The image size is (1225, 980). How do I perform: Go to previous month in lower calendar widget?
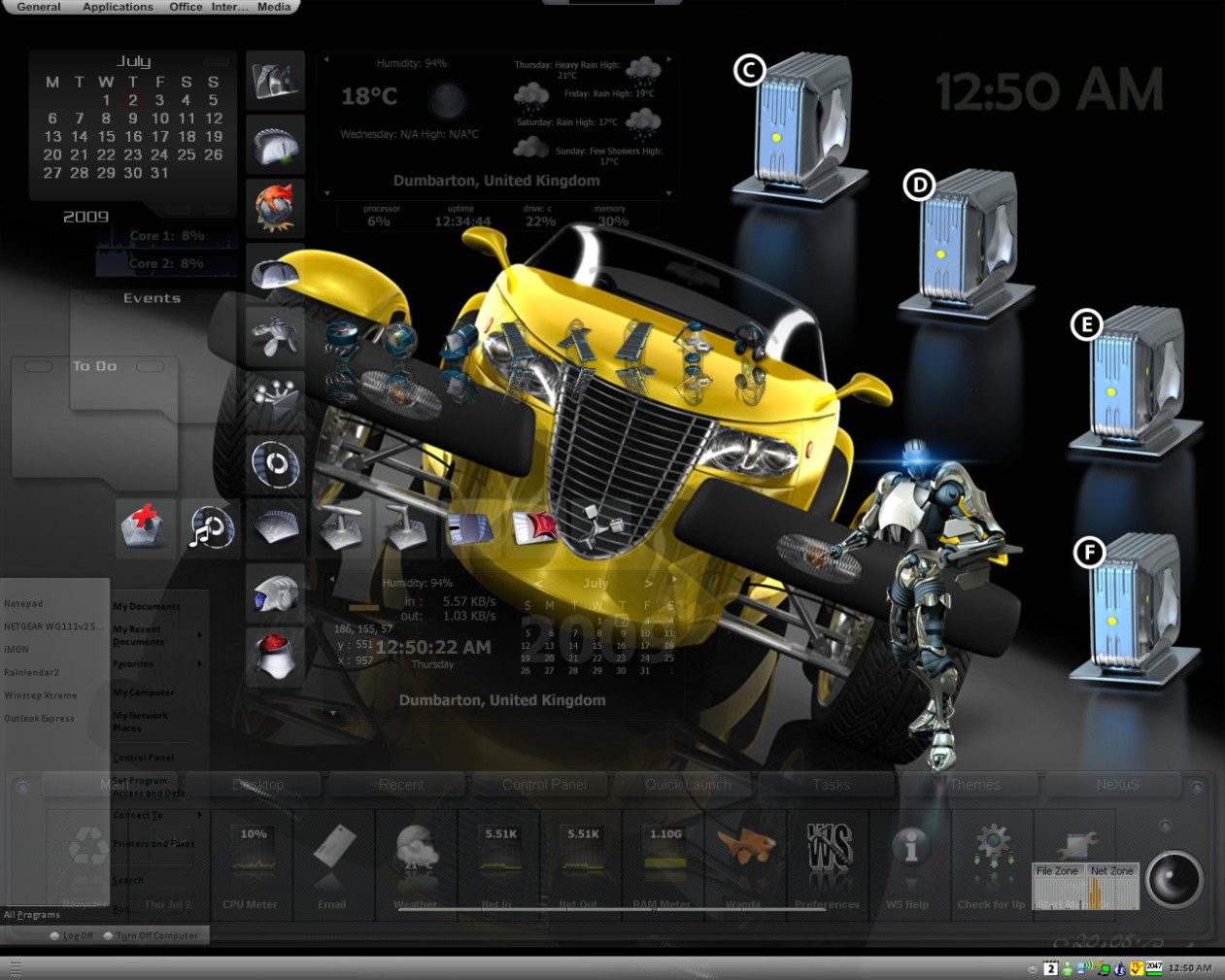pos(540,584)
